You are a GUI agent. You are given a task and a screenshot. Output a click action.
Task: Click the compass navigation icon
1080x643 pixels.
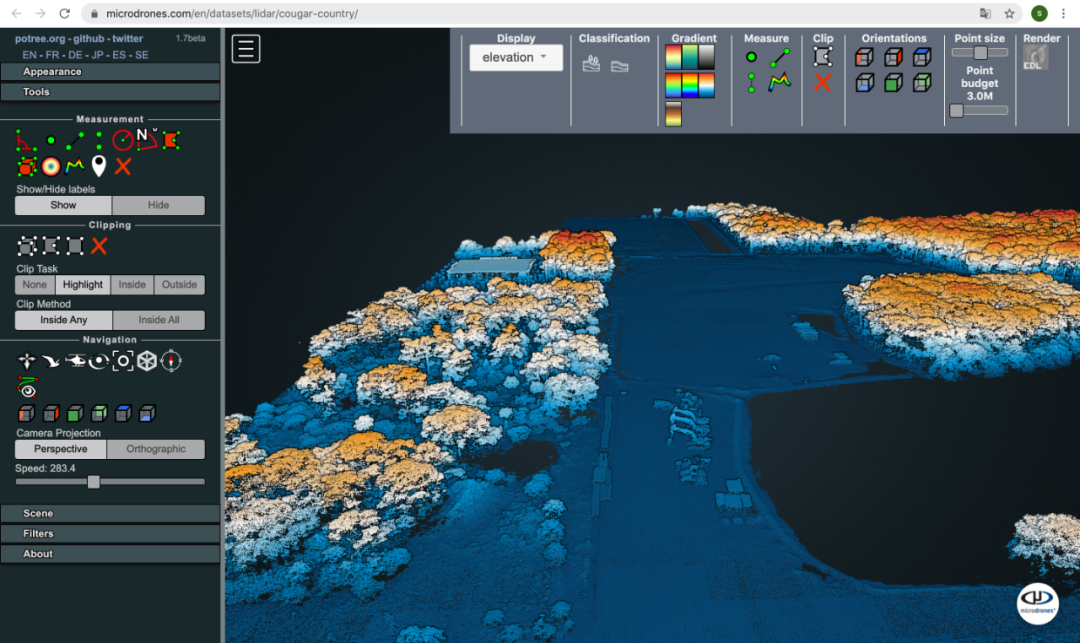click(x=171, y=361)
